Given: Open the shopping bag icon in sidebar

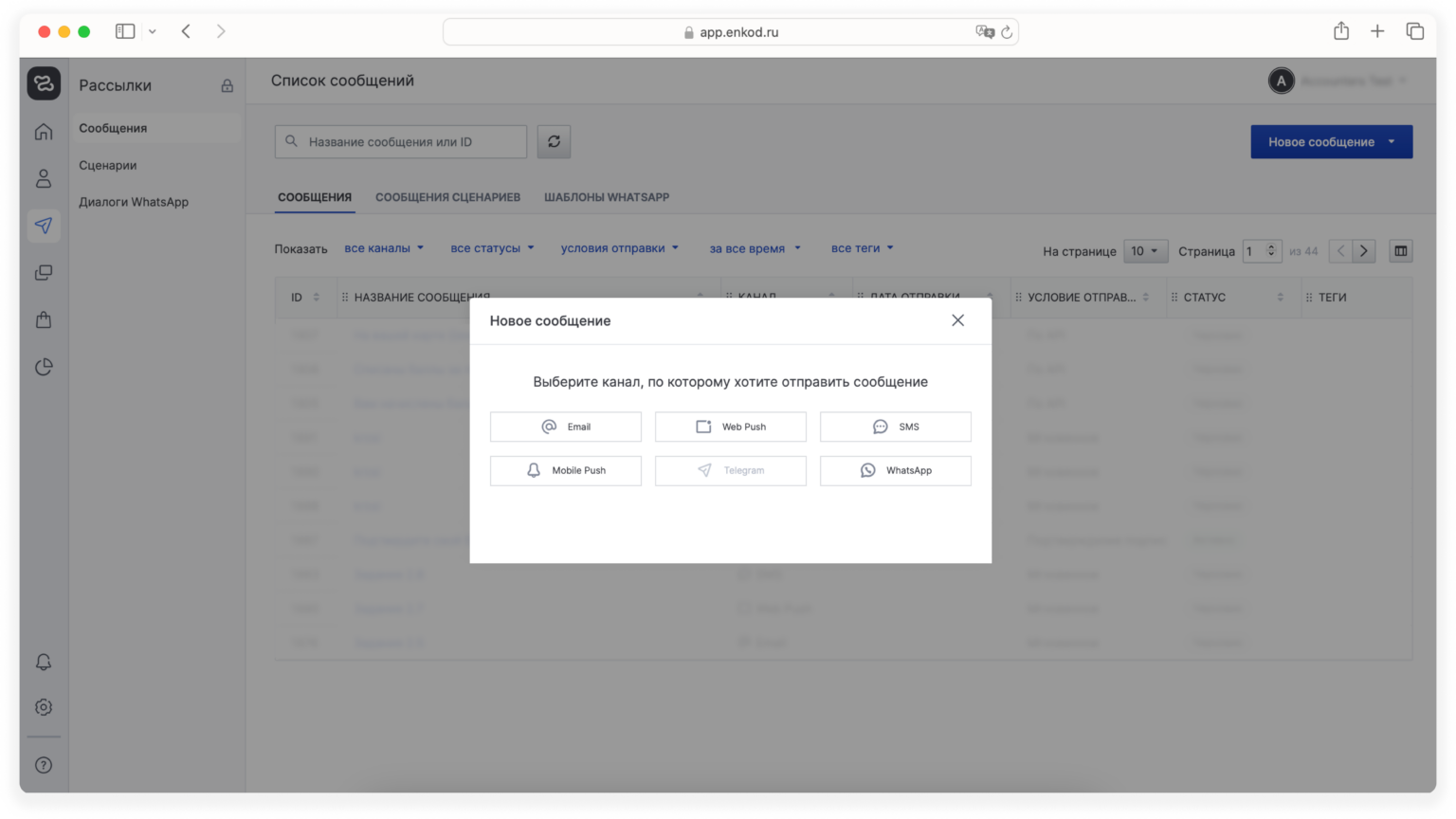Looking at the screenshot, I should (x=44, y=320).
